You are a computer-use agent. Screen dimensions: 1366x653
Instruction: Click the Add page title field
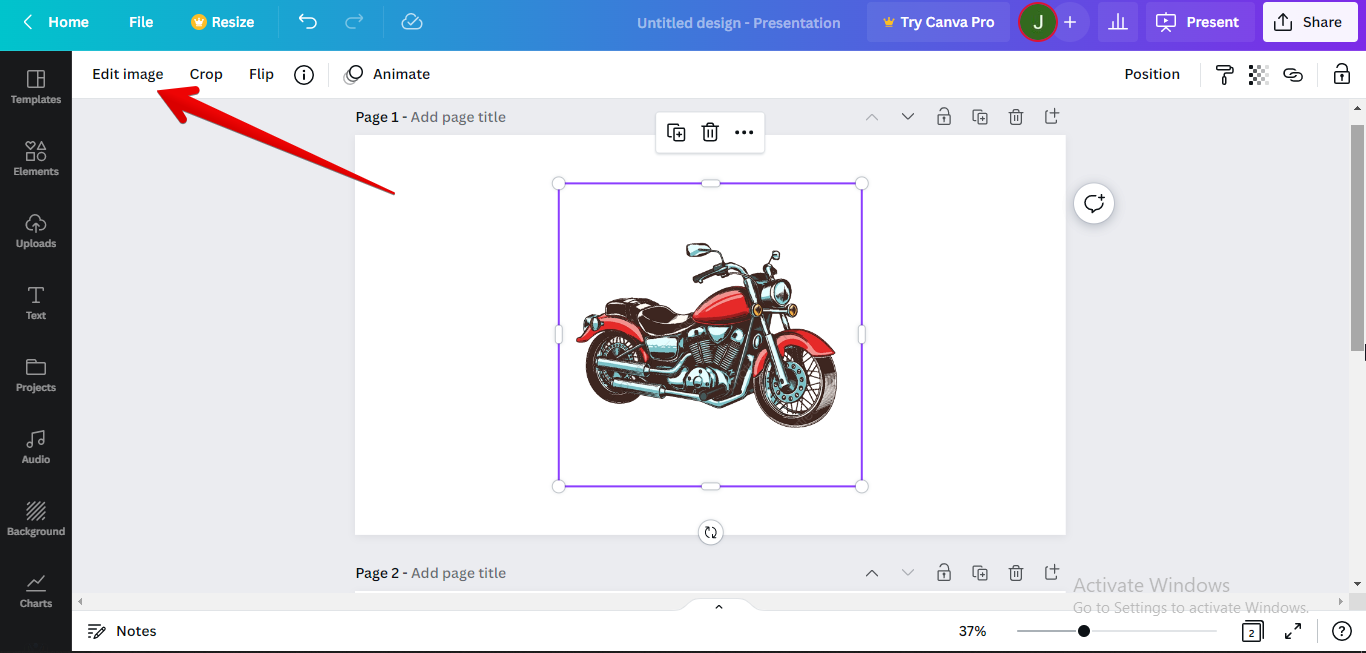pyautogui.click(x=458, y=116)
